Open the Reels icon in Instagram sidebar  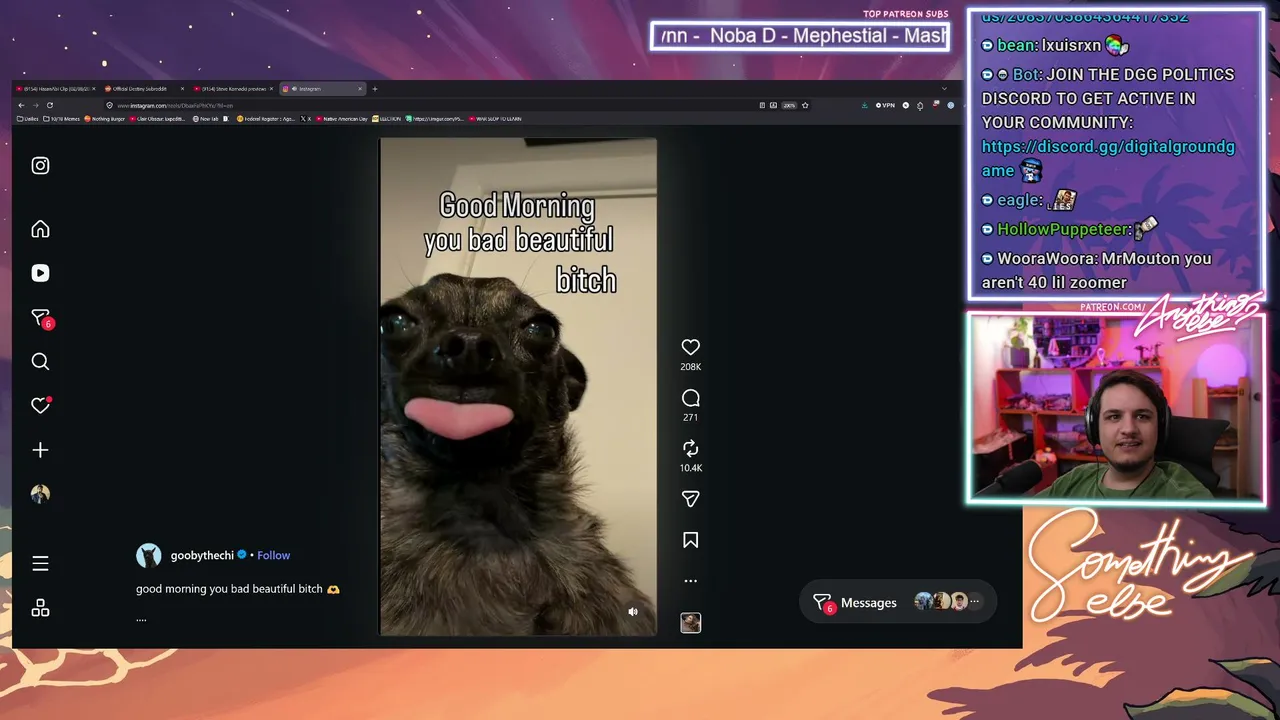click(40, 273)
